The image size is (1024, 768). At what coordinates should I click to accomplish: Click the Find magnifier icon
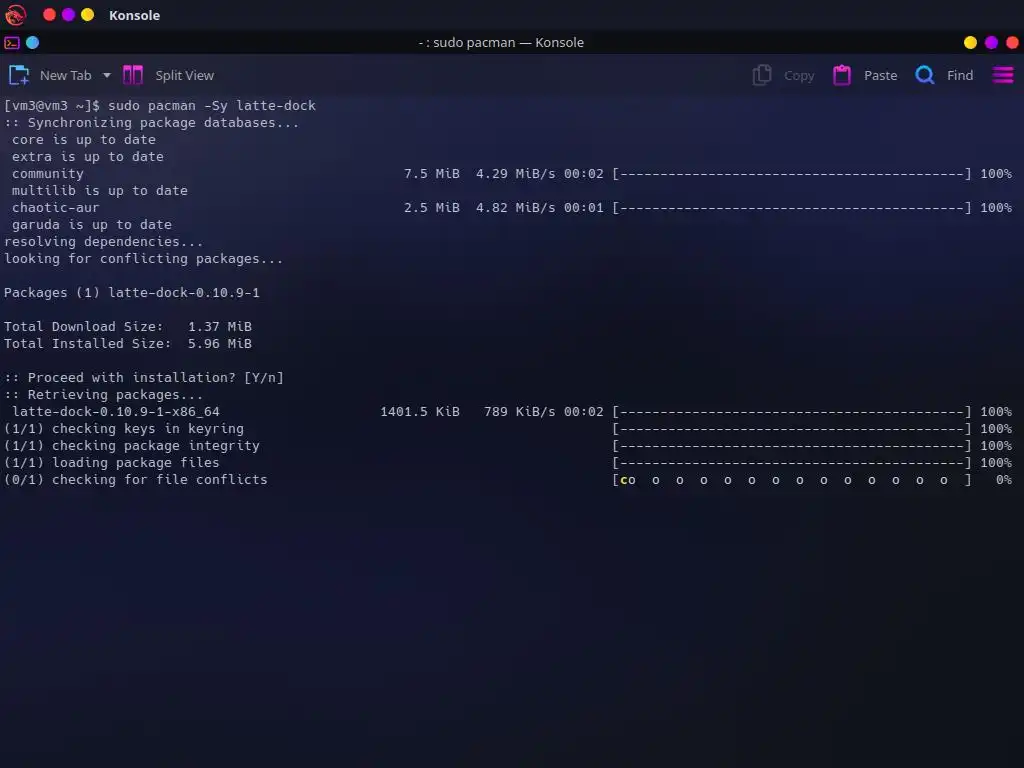(925, 75)
